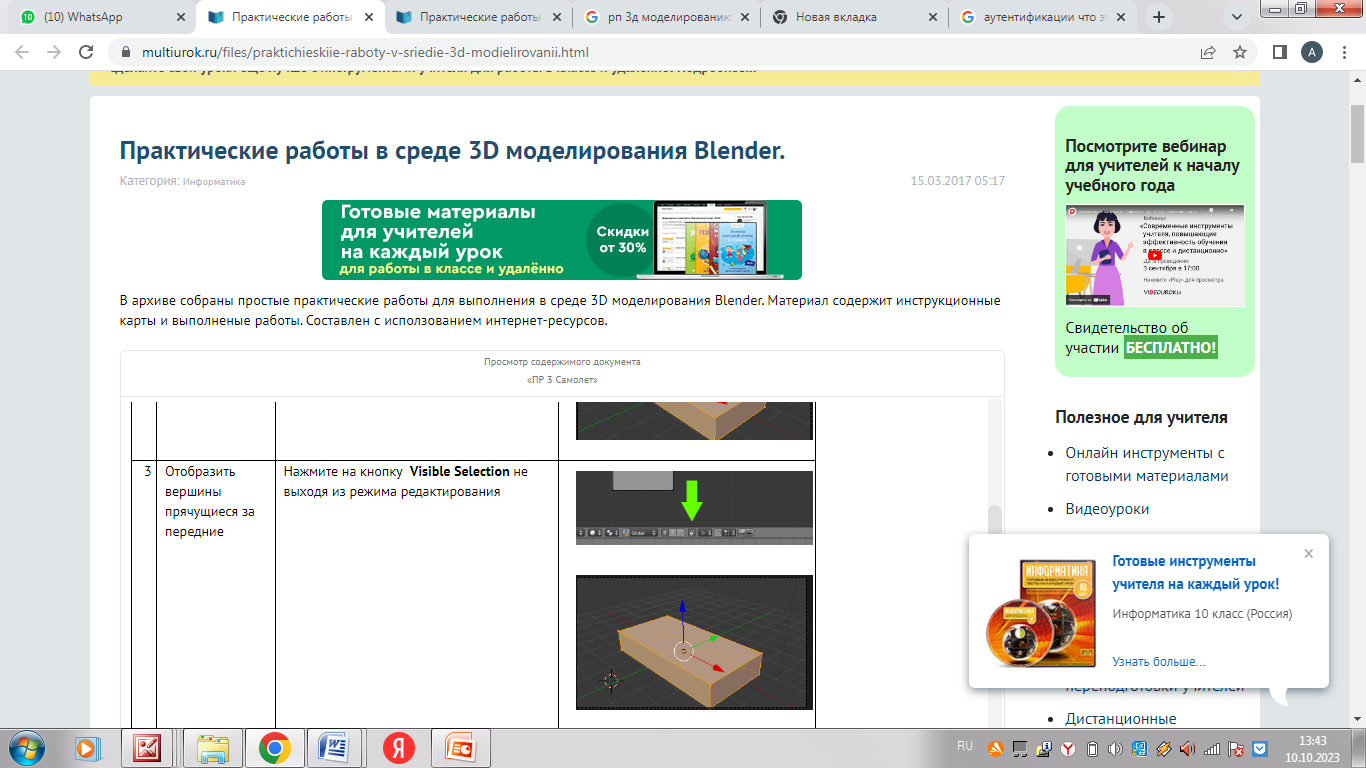Go forward in browser history
The image size is (1366, 768).
[54, 52]
